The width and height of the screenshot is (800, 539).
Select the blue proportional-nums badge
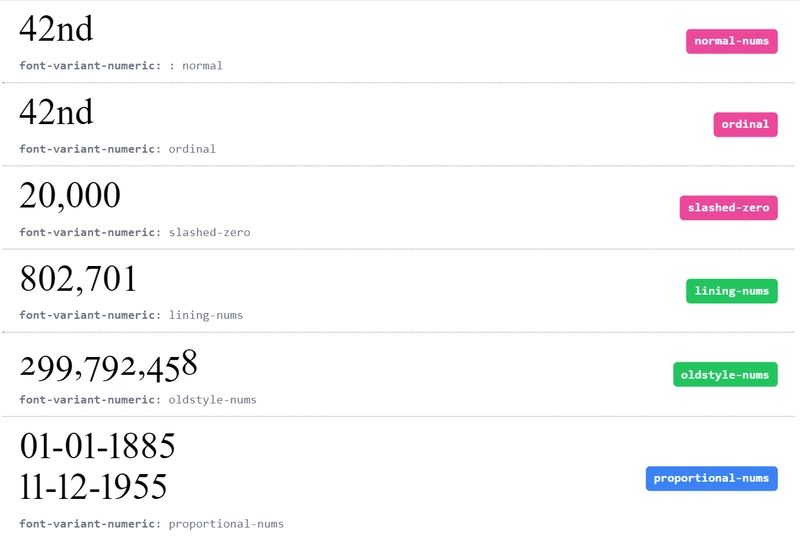click(711, 478)
